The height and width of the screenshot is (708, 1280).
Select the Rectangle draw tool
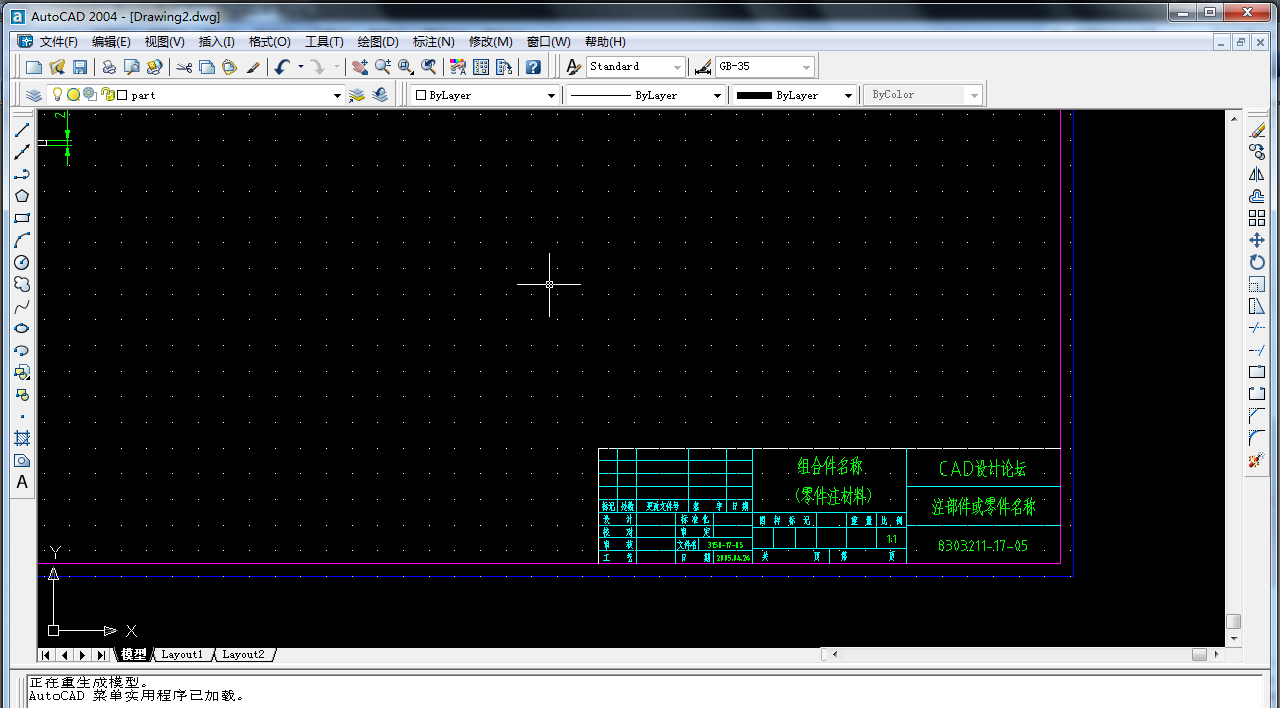pos(22,218)
